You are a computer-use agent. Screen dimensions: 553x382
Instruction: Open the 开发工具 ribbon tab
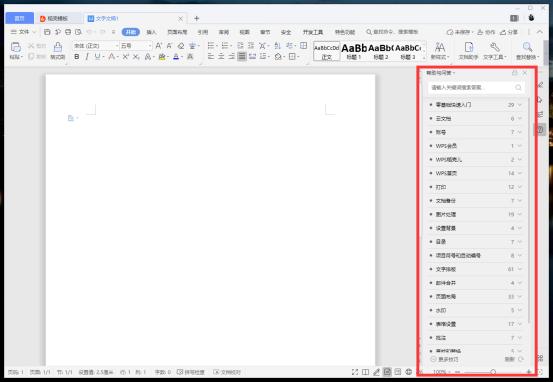pos(312,32)
